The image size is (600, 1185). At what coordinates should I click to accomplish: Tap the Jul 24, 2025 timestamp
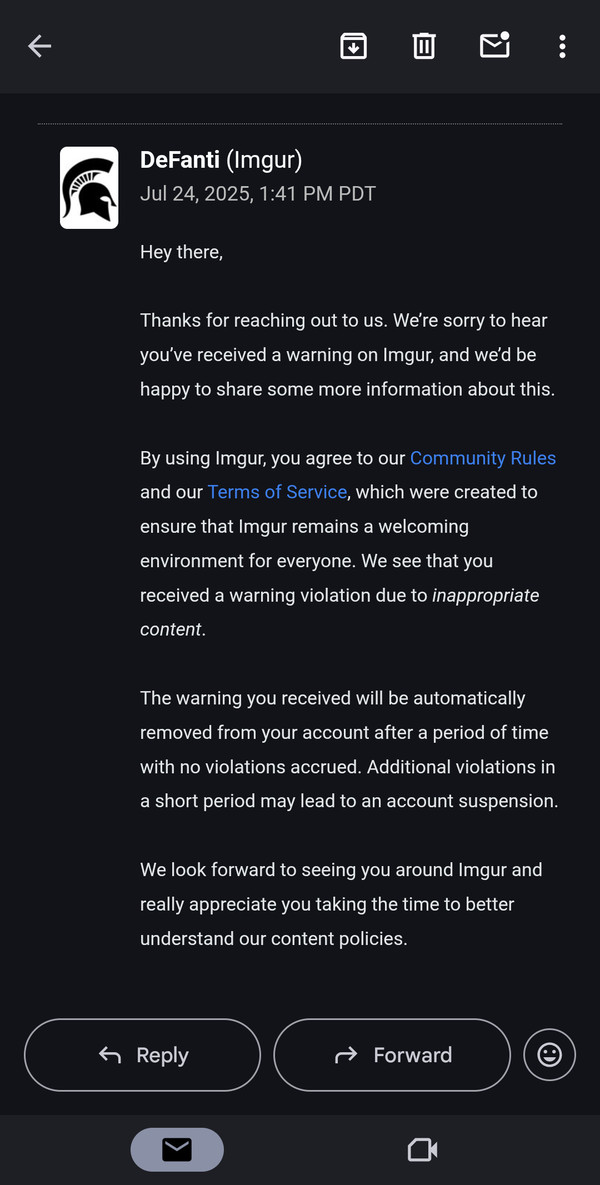(258, 194)
